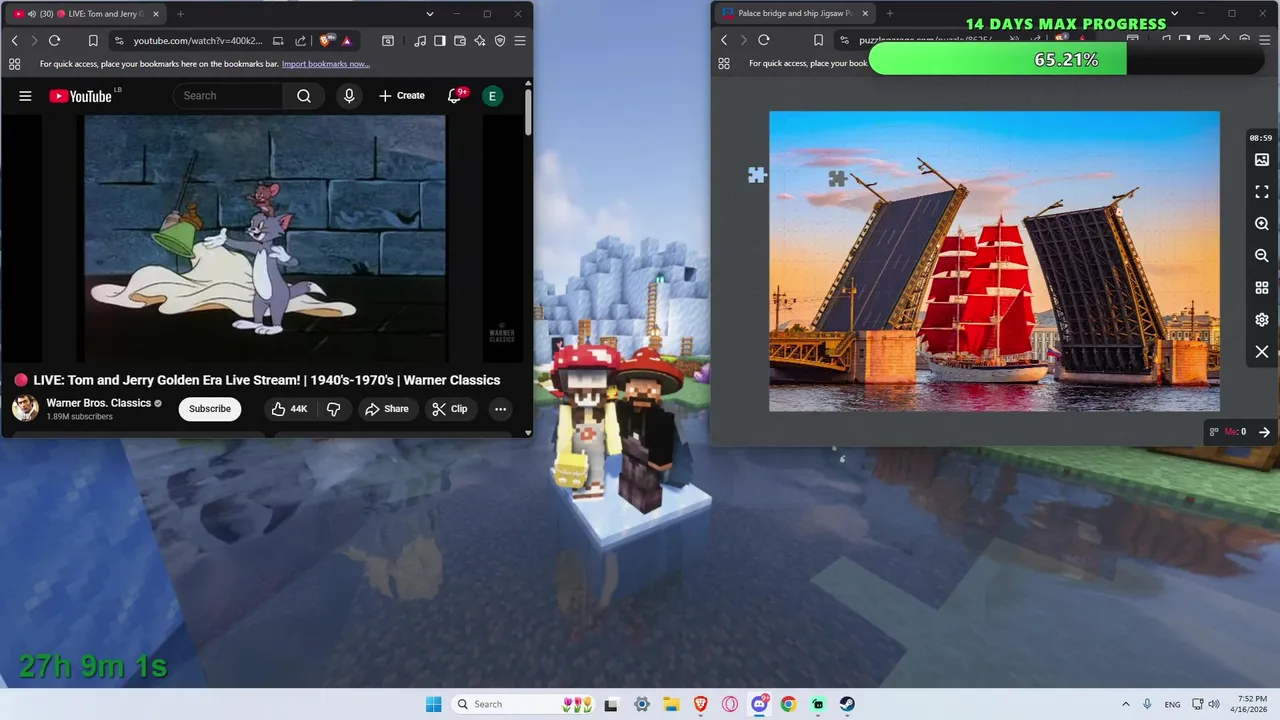The image size is (1280, 720).
Task: Open the puzzle pieces grid icon
Action: pyautogui.click(x=1262, y=288)
